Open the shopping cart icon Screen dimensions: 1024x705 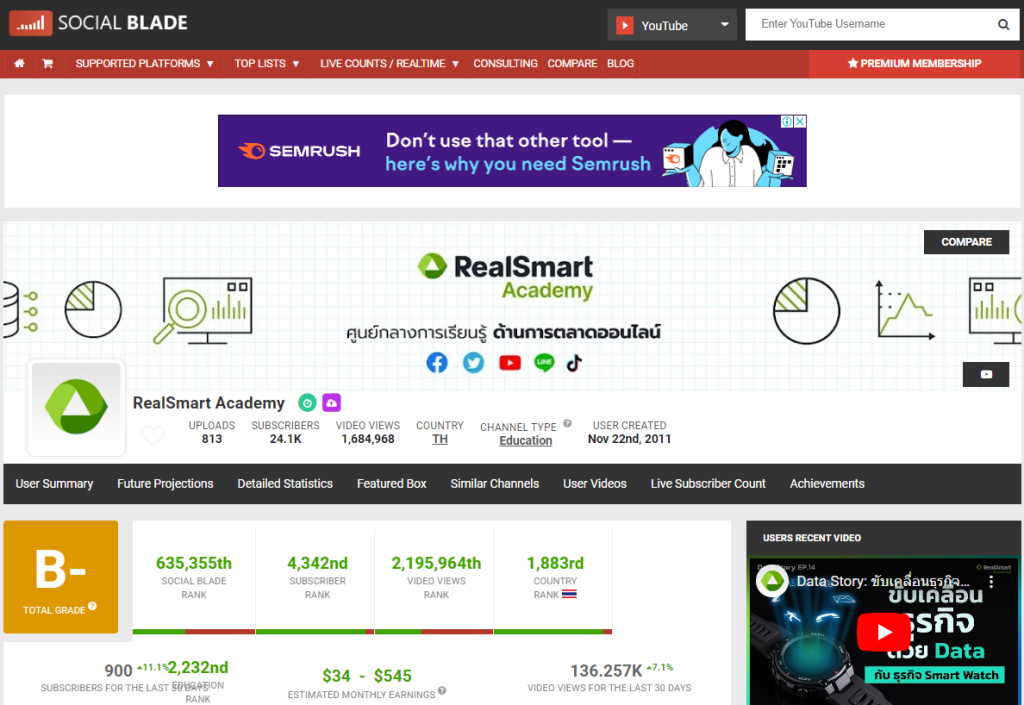(47, 63)
